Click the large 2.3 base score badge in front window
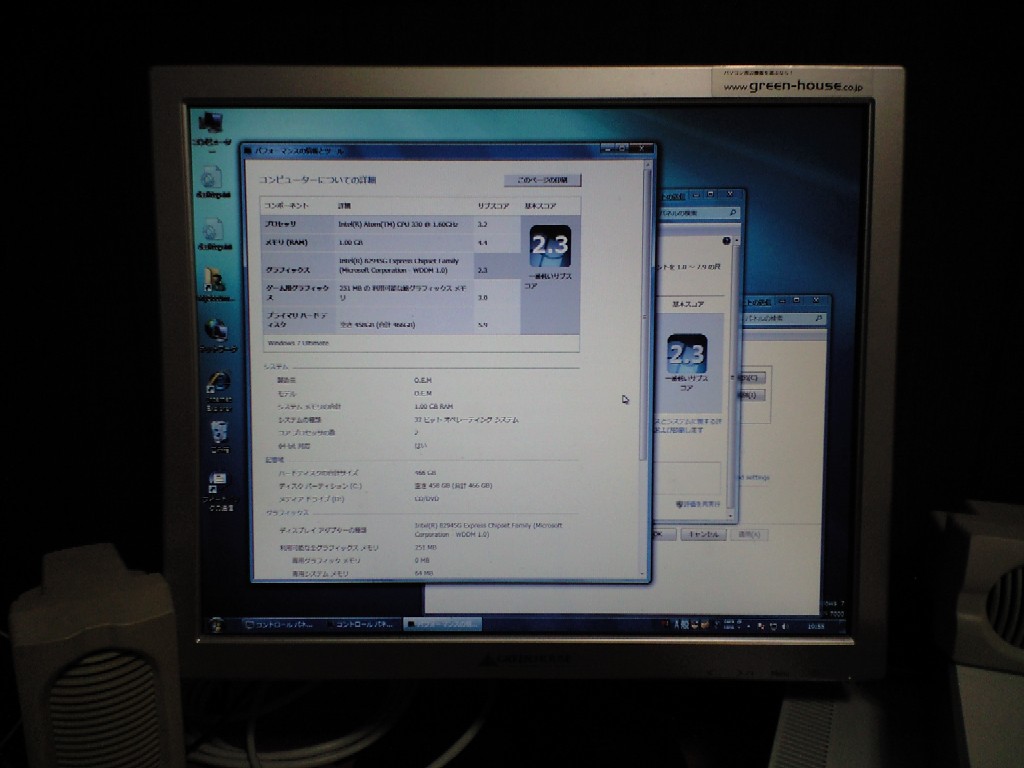 [550, 246]
